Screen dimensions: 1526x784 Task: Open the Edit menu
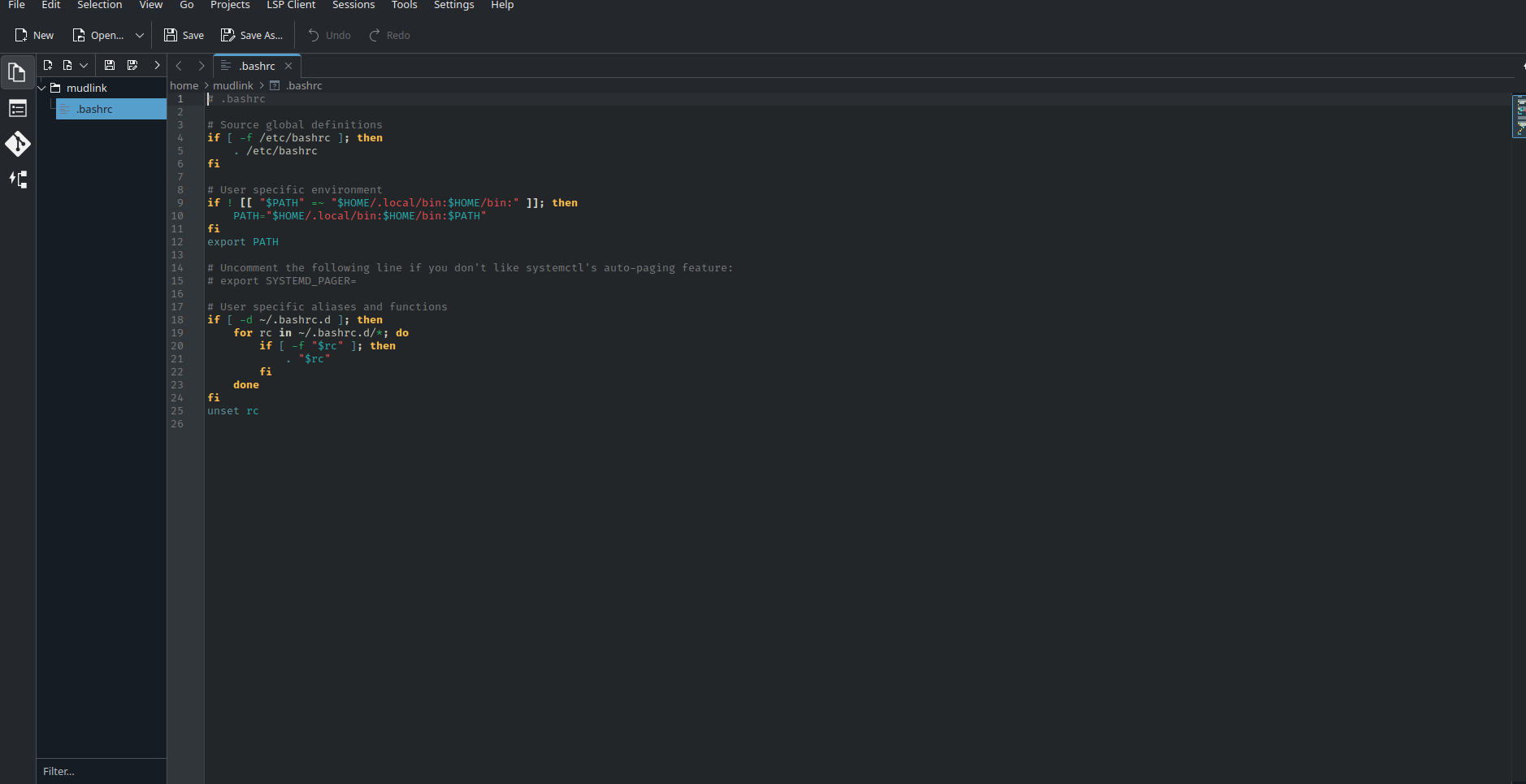point(51,5)
